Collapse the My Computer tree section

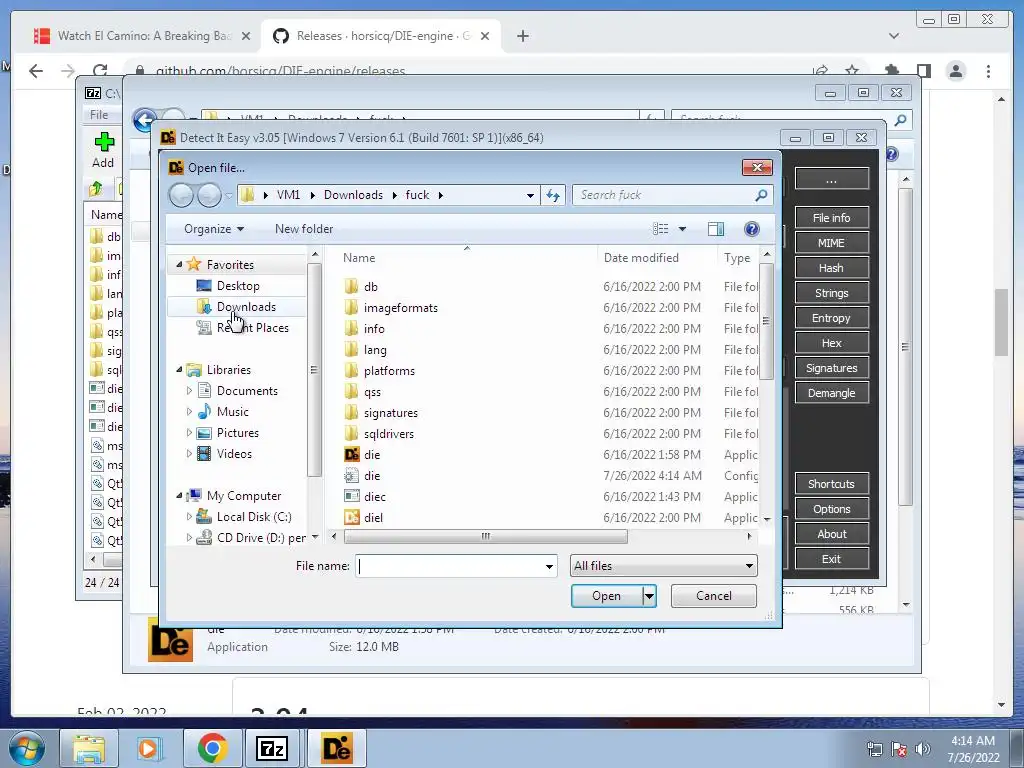(179, 496)
